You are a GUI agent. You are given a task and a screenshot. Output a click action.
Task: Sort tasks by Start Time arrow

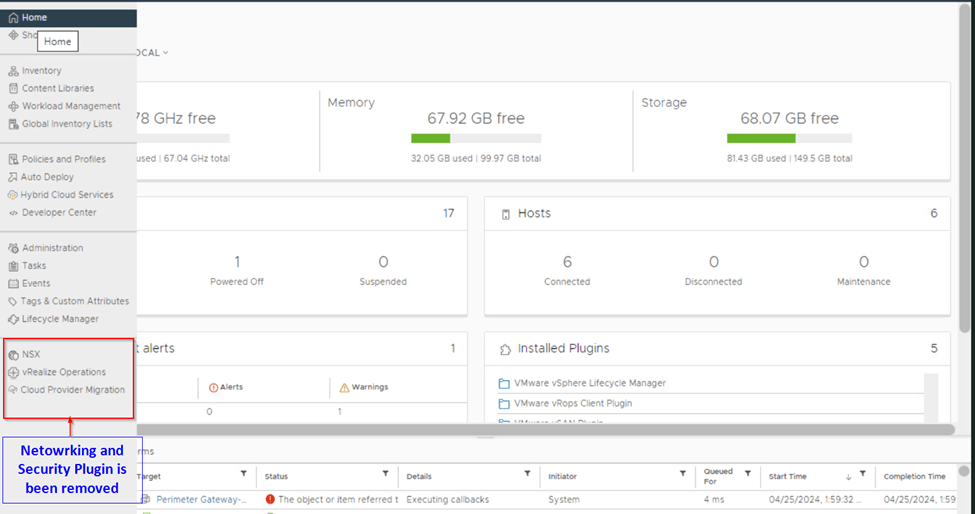pos(849,477)
